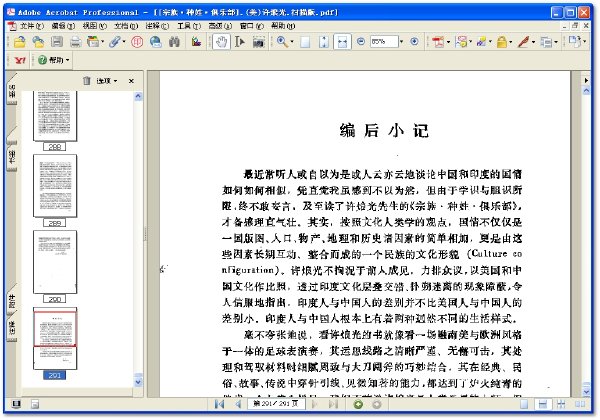Viewport: 600px width, 420px height.
Task: Click the zoom percentage field showing 85%
Action: [384, 41]
